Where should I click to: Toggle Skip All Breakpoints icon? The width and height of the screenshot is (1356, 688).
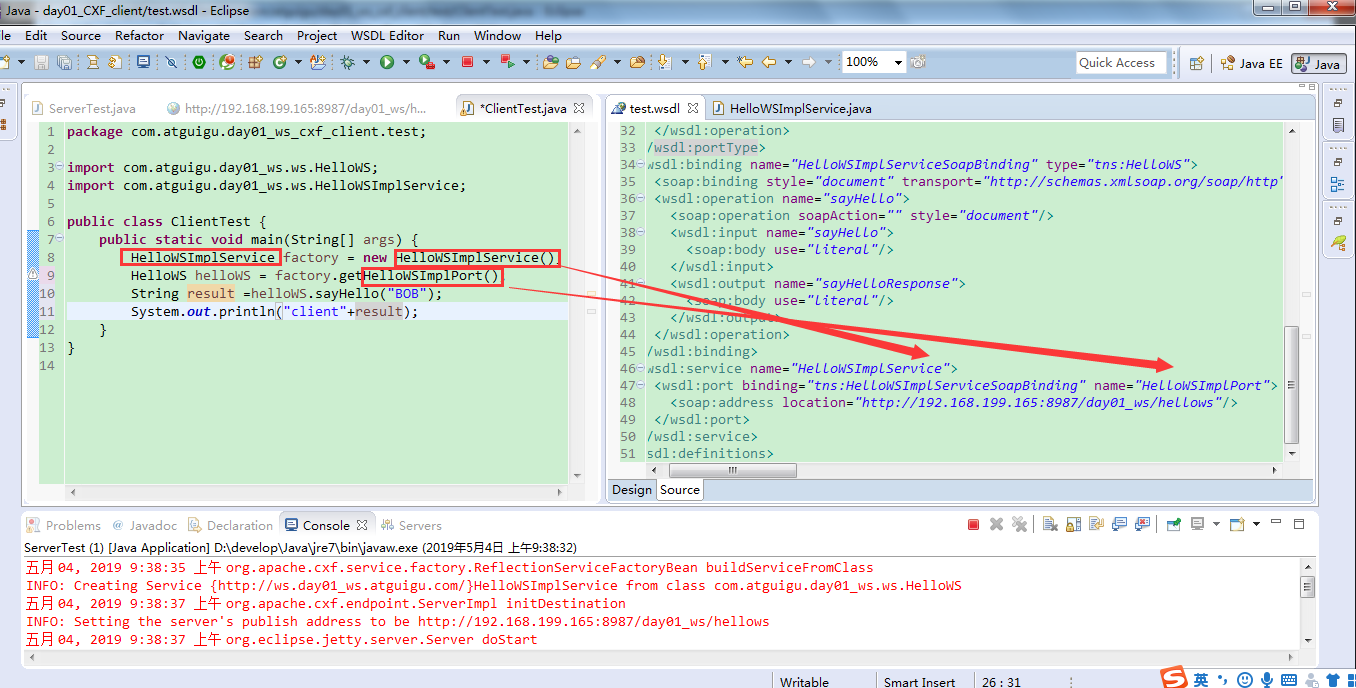[x=171, y=62]
